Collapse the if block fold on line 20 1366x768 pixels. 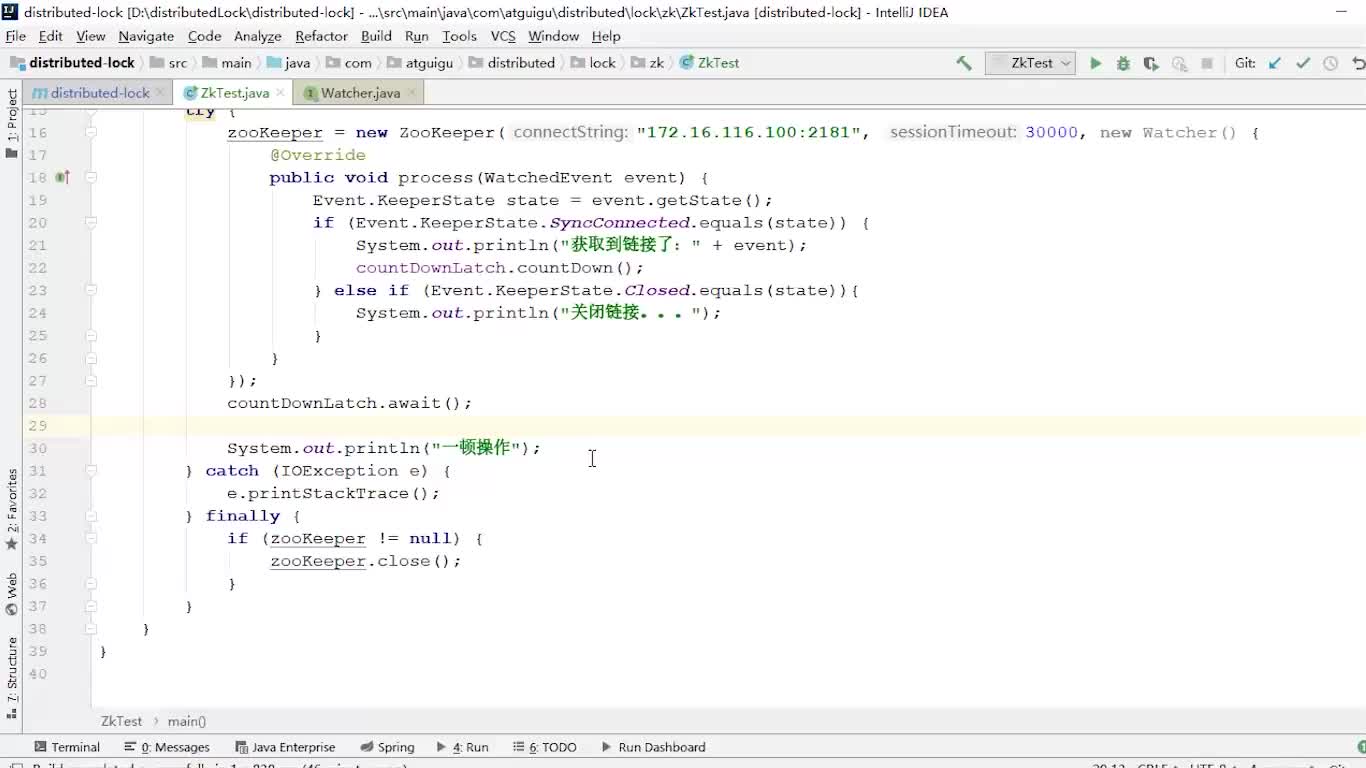tap(90, 222)
